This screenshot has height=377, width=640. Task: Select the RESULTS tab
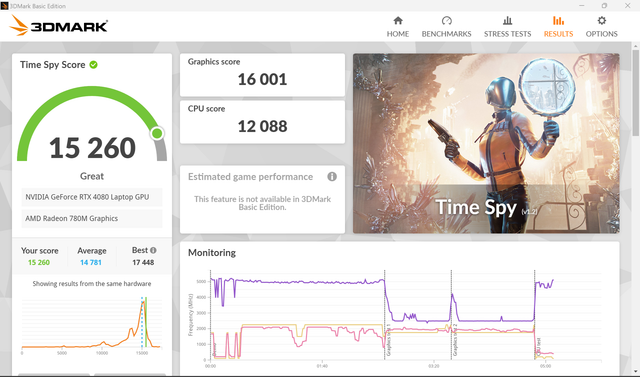558,27
